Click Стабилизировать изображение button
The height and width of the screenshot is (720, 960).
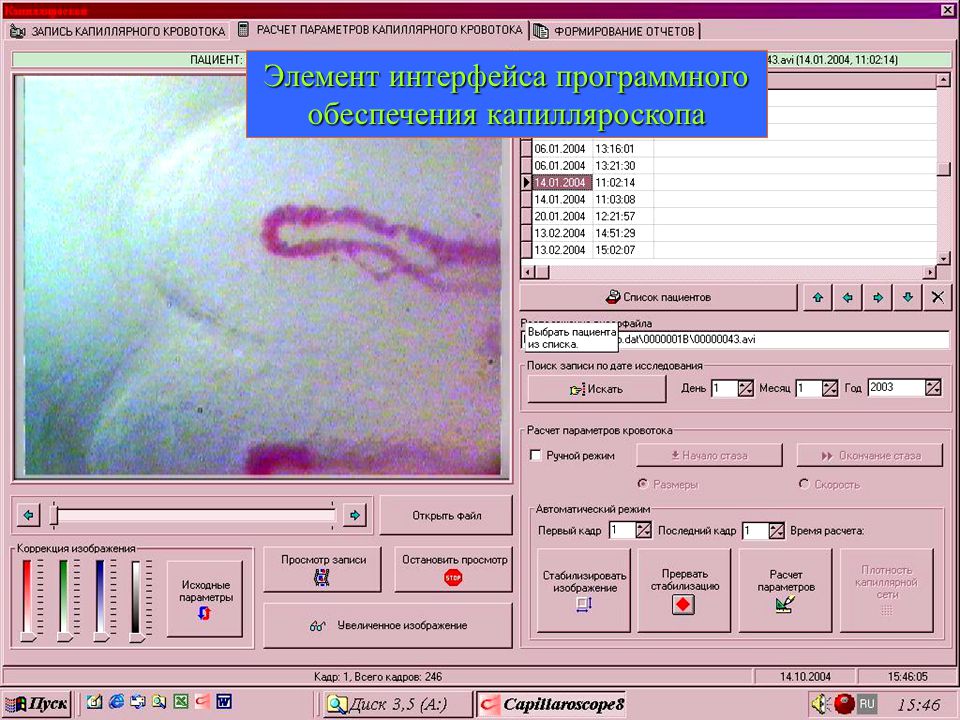click(583, 590)
